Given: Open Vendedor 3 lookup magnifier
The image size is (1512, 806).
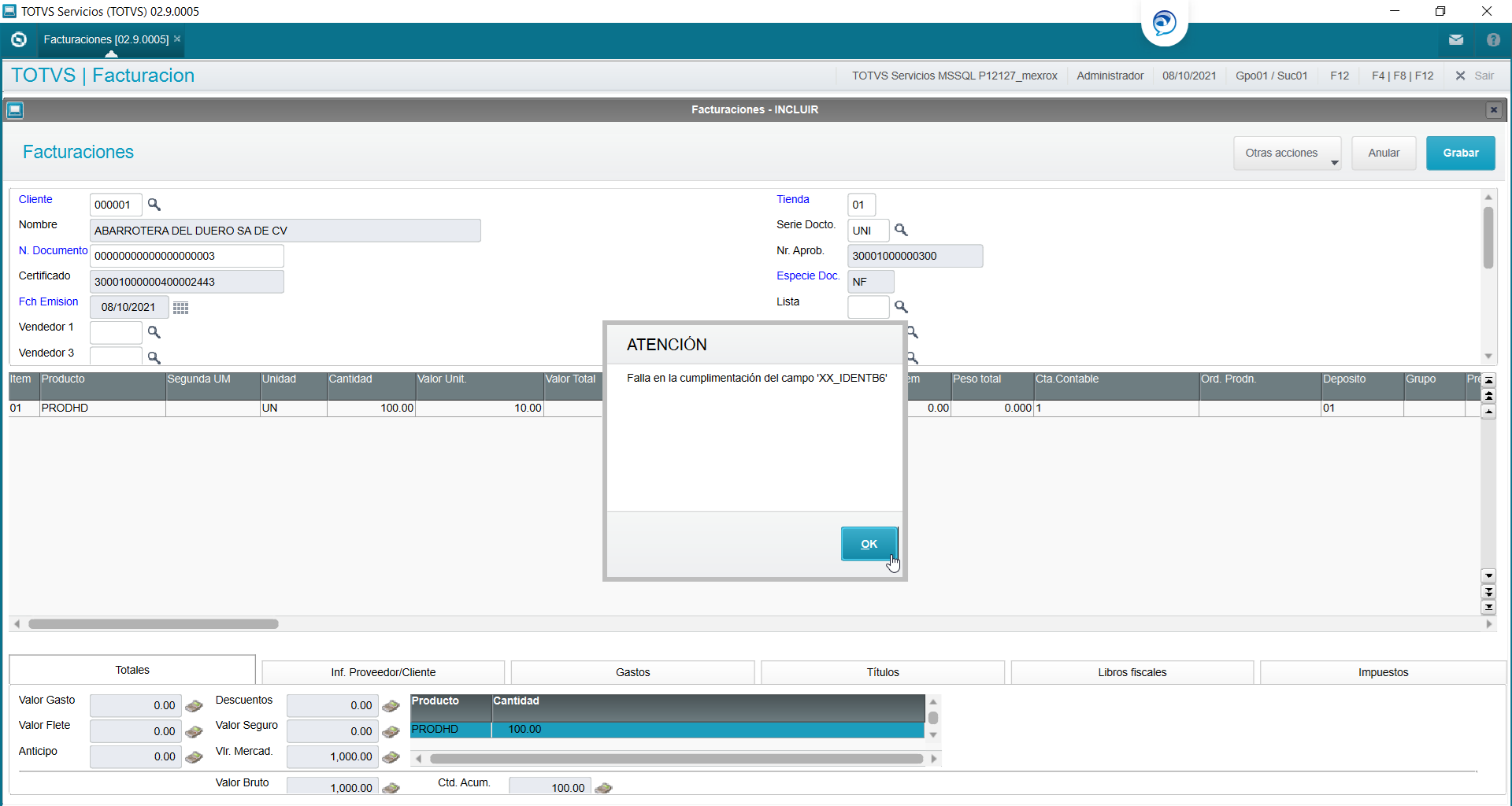Looking at the screenshot, I should tap(154, 357).
